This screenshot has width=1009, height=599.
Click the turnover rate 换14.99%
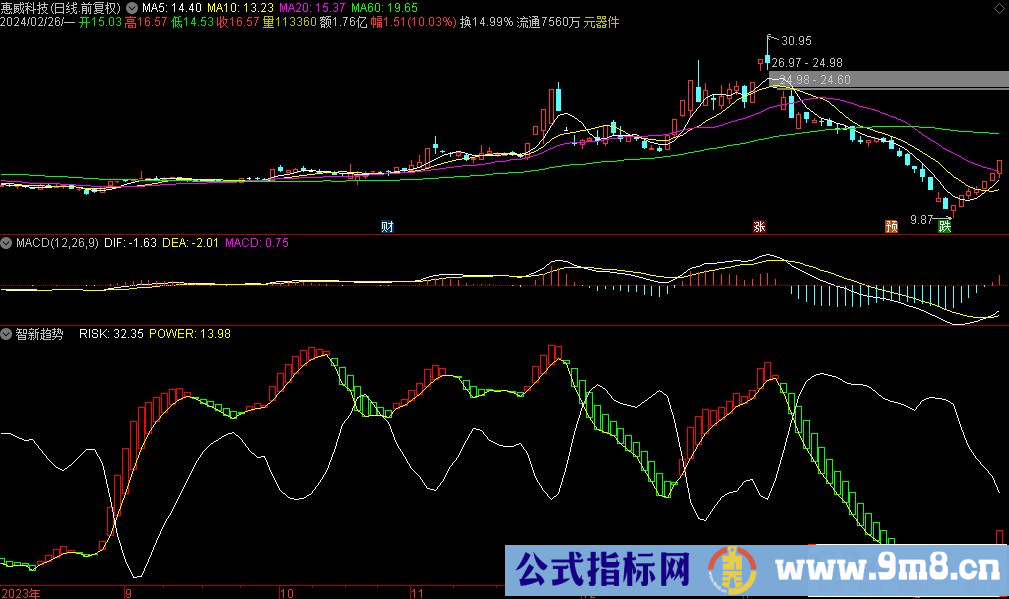(486, 23)
